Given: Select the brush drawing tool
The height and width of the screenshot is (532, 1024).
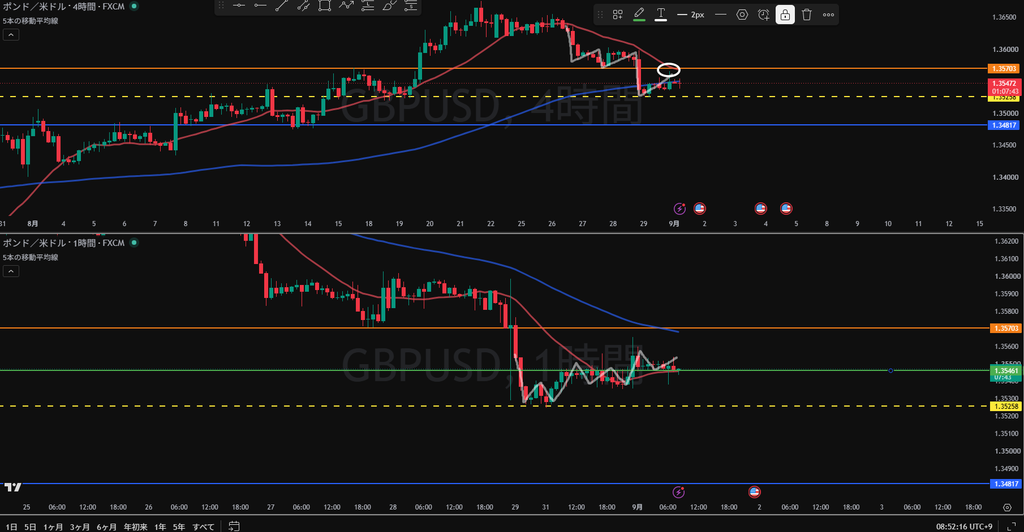Looking at the screenshot, I should coord(389,6).
